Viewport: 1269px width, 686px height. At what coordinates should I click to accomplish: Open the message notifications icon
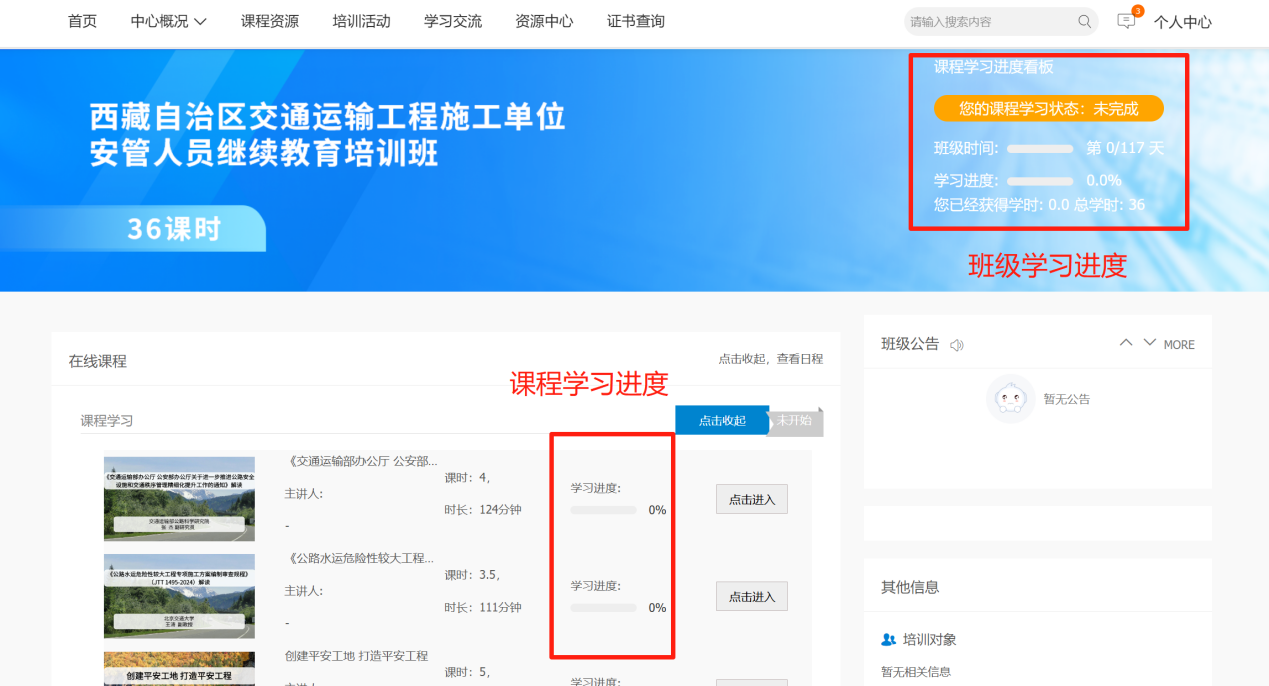point(1127,21)
